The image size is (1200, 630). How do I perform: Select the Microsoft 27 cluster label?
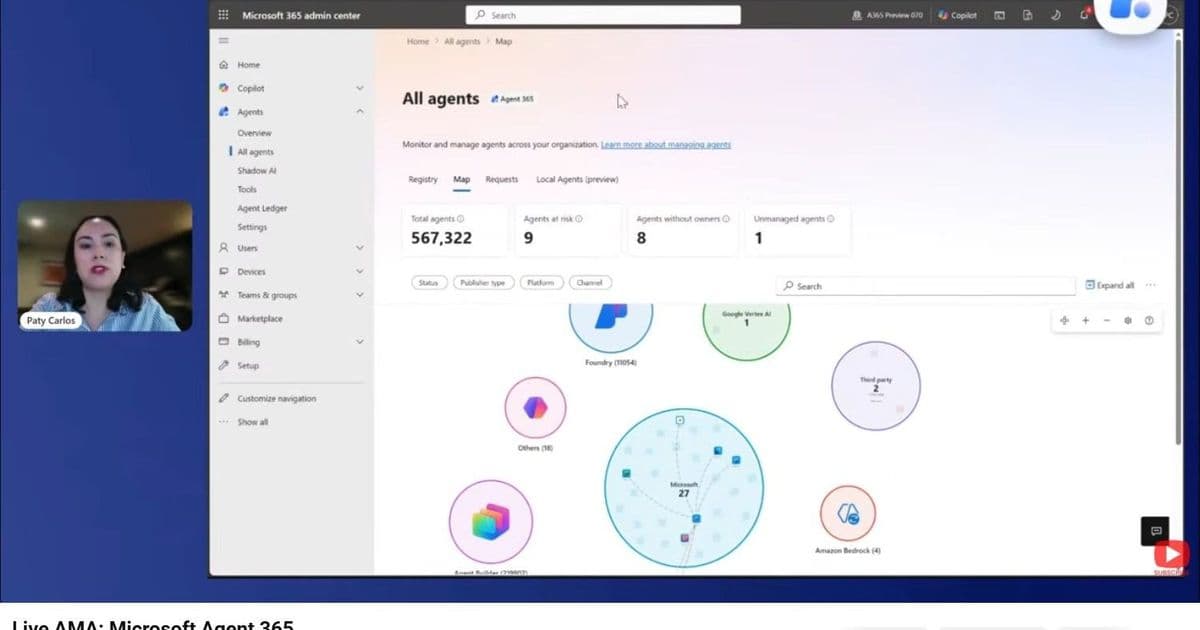(684, 489)
